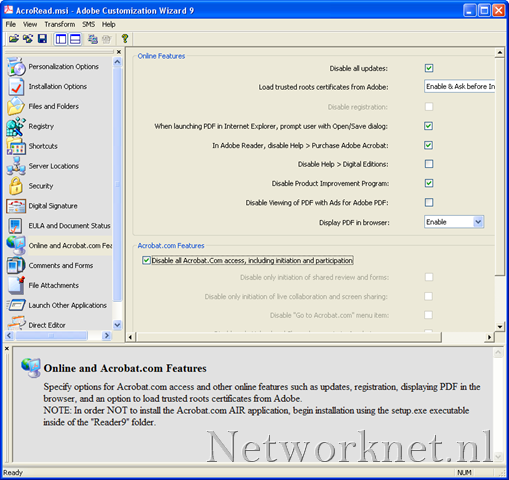Open the View menu
This screenshot has height=480, width=509.
point(30,24)
